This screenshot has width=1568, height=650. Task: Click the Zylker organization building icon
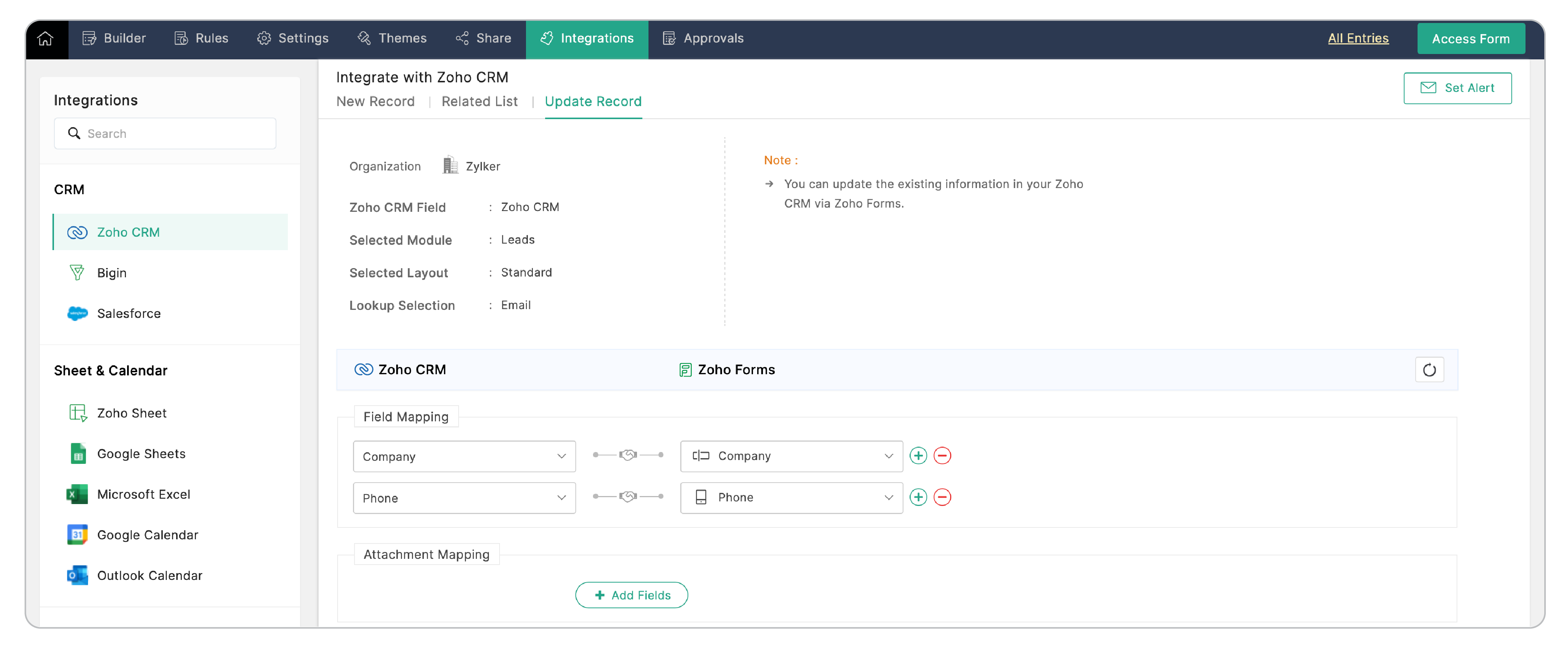[450, 165]
